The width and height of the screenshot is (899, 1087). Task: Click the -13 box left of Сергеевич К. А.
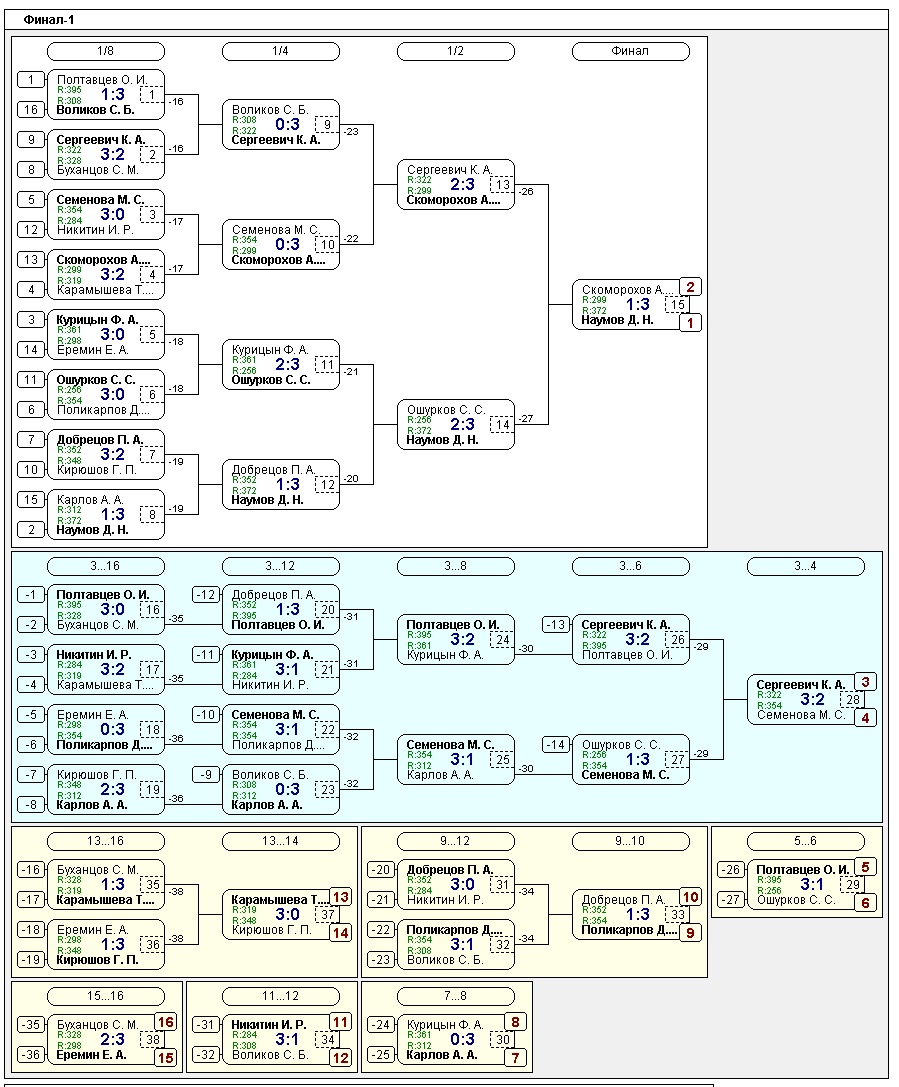click(557, 625)
